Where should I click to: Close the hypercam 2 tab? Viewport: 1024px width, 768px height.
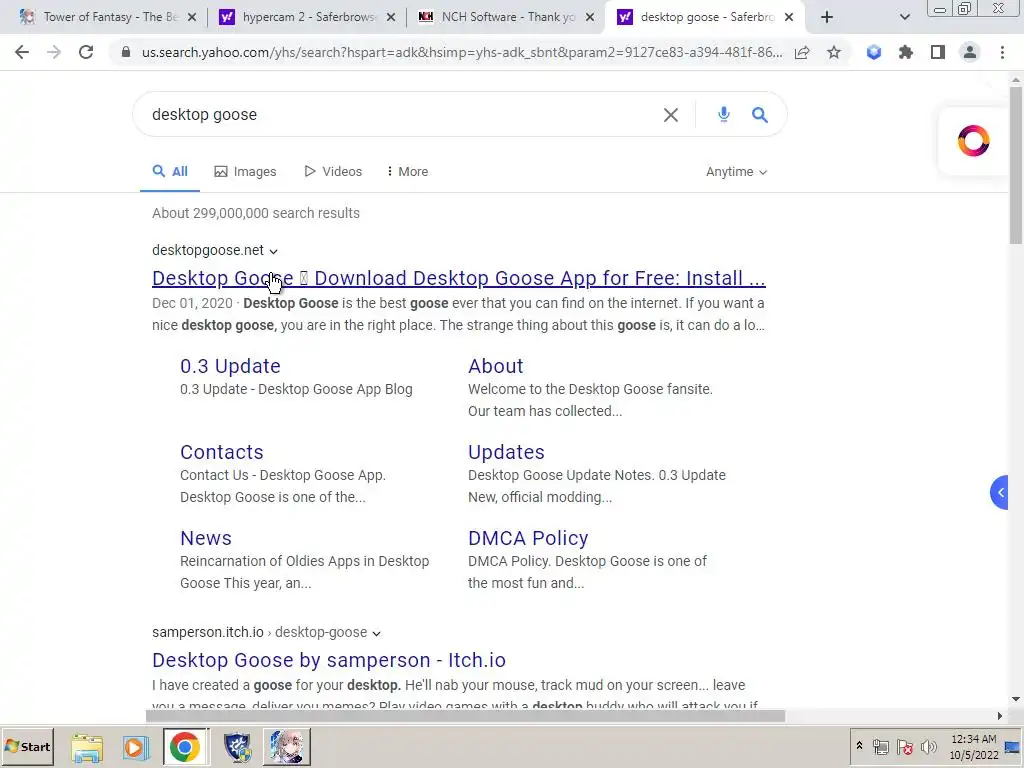tap(391, 17)
